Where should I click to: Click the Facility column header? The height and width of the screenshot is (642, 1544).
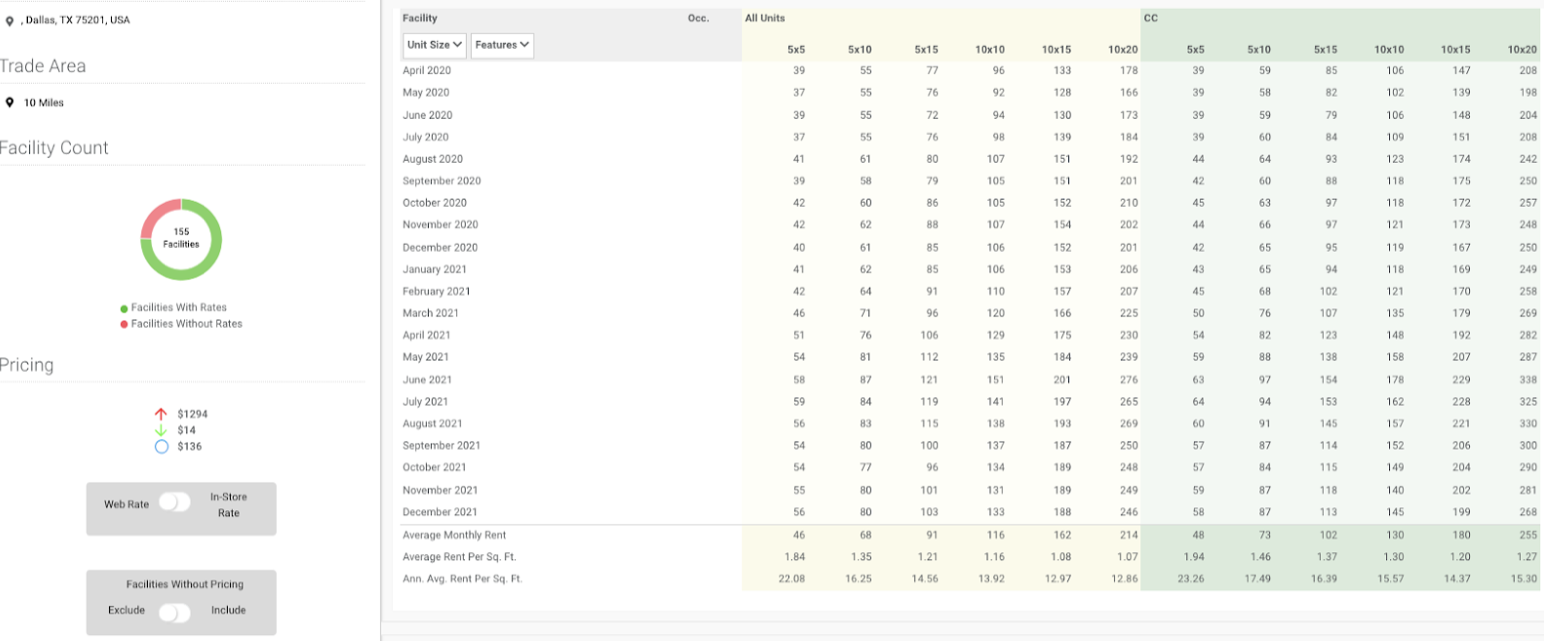tap(420, 18)
